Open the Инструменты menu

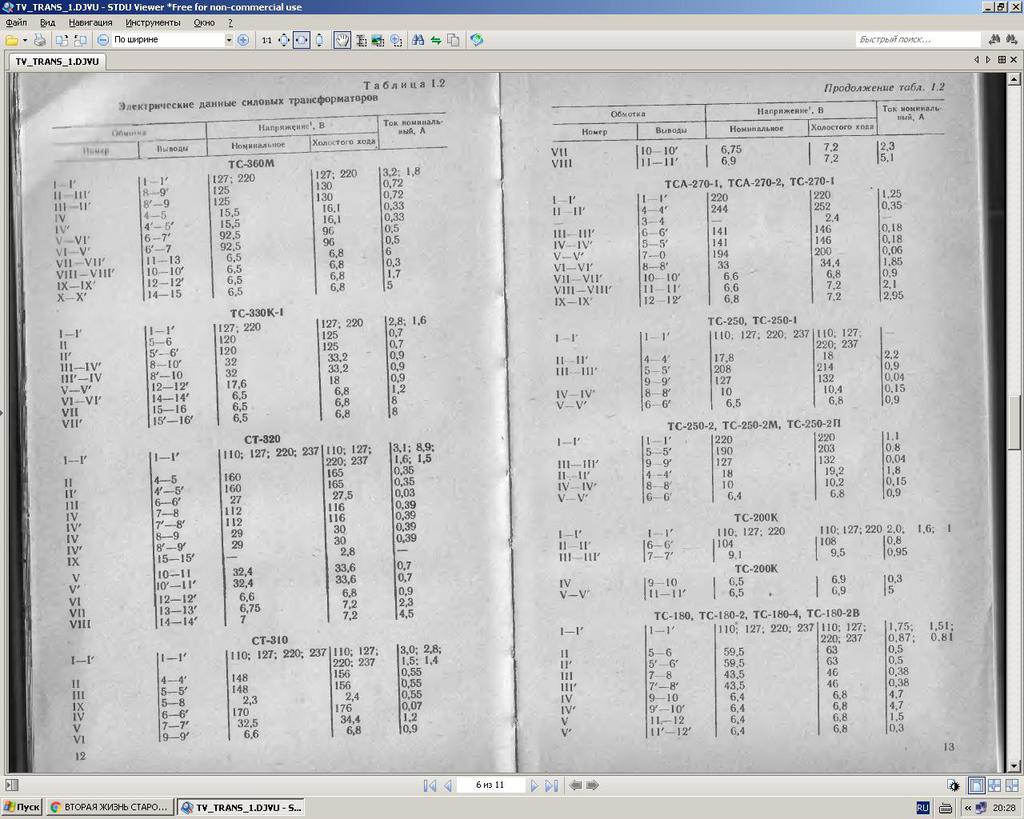(153, 22)
